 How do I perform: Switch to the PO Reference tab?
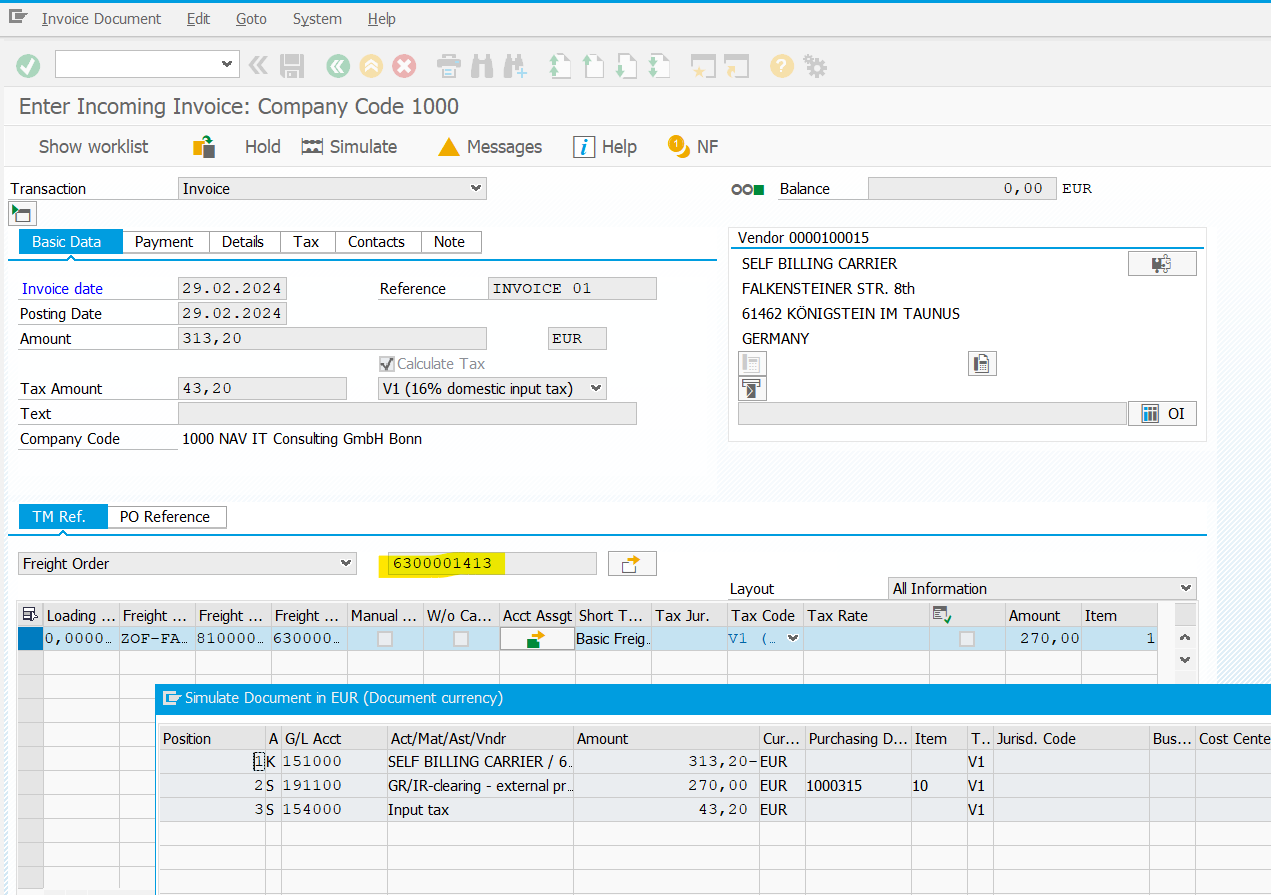click(x=166, y=516)
